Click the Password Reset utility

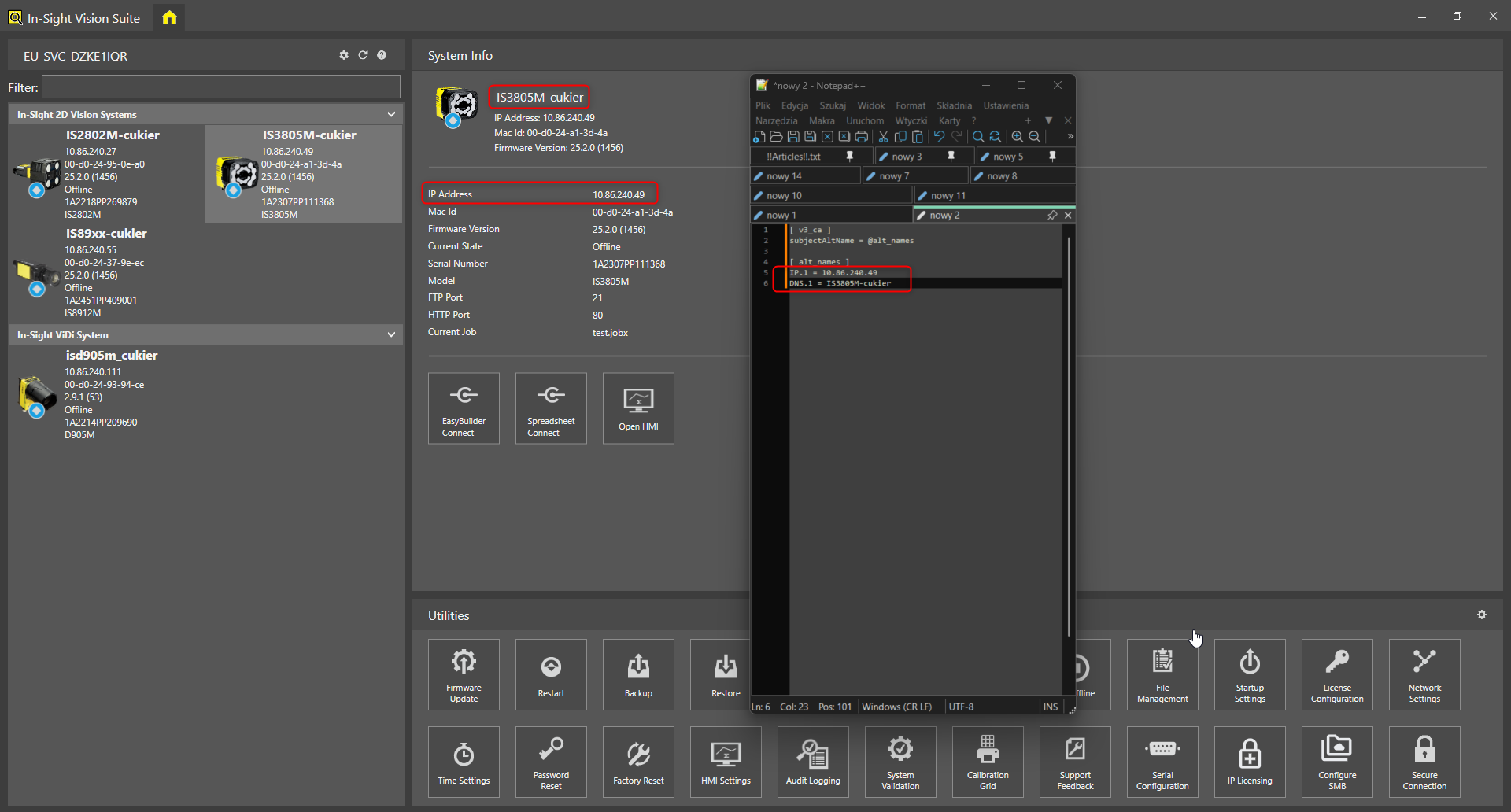click(551, 762)
